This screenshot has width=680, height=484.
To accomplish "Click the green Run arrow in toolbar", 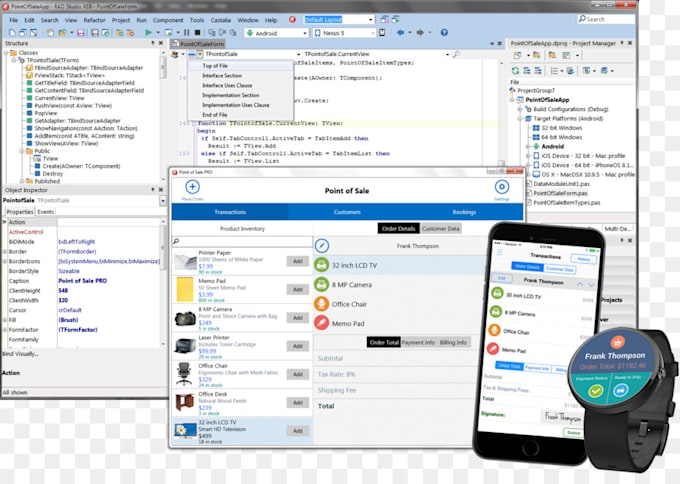I will tap(148, 33).
